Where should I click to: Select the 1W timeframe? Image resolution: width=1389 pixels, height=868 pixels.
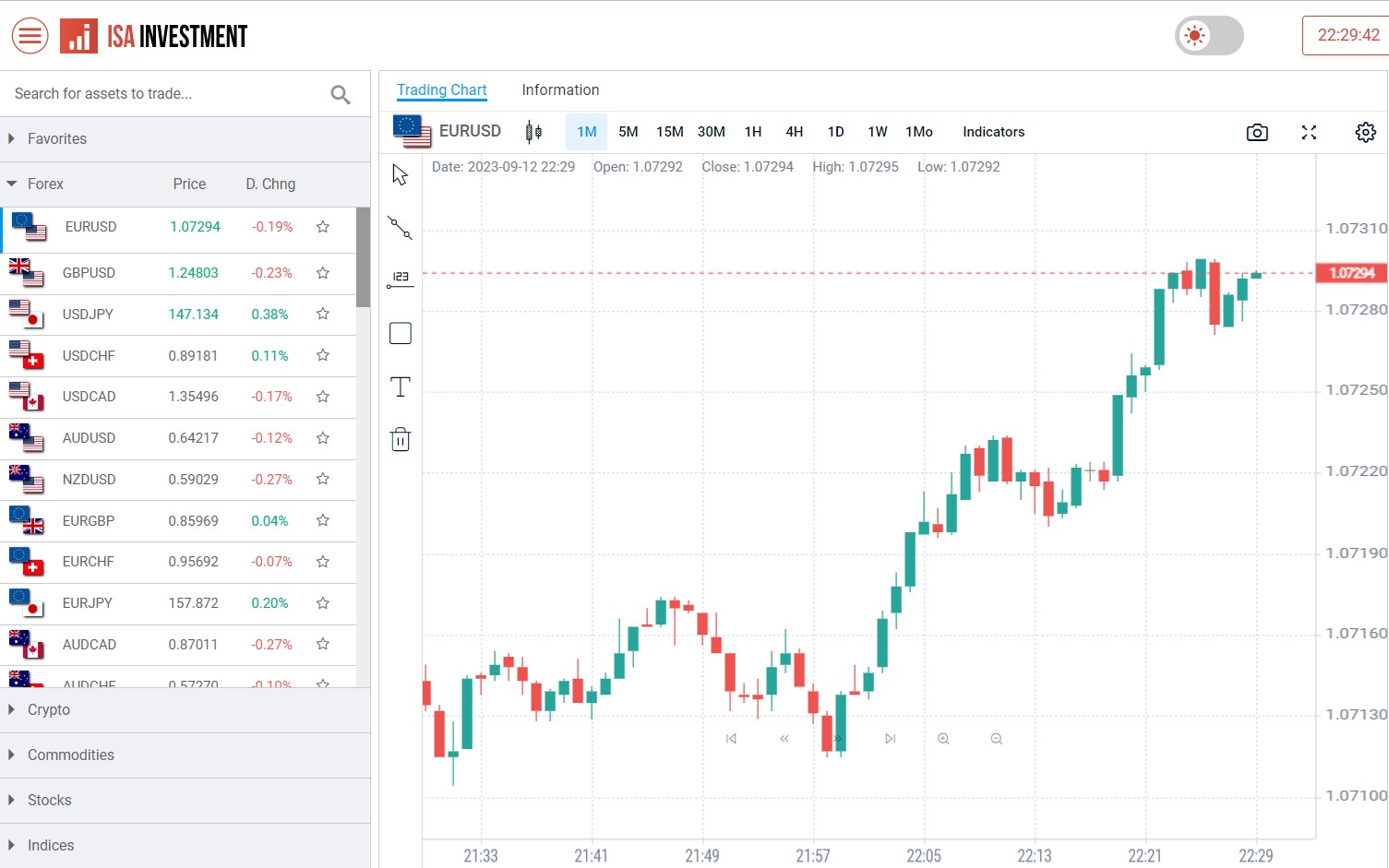coord(878,132)
